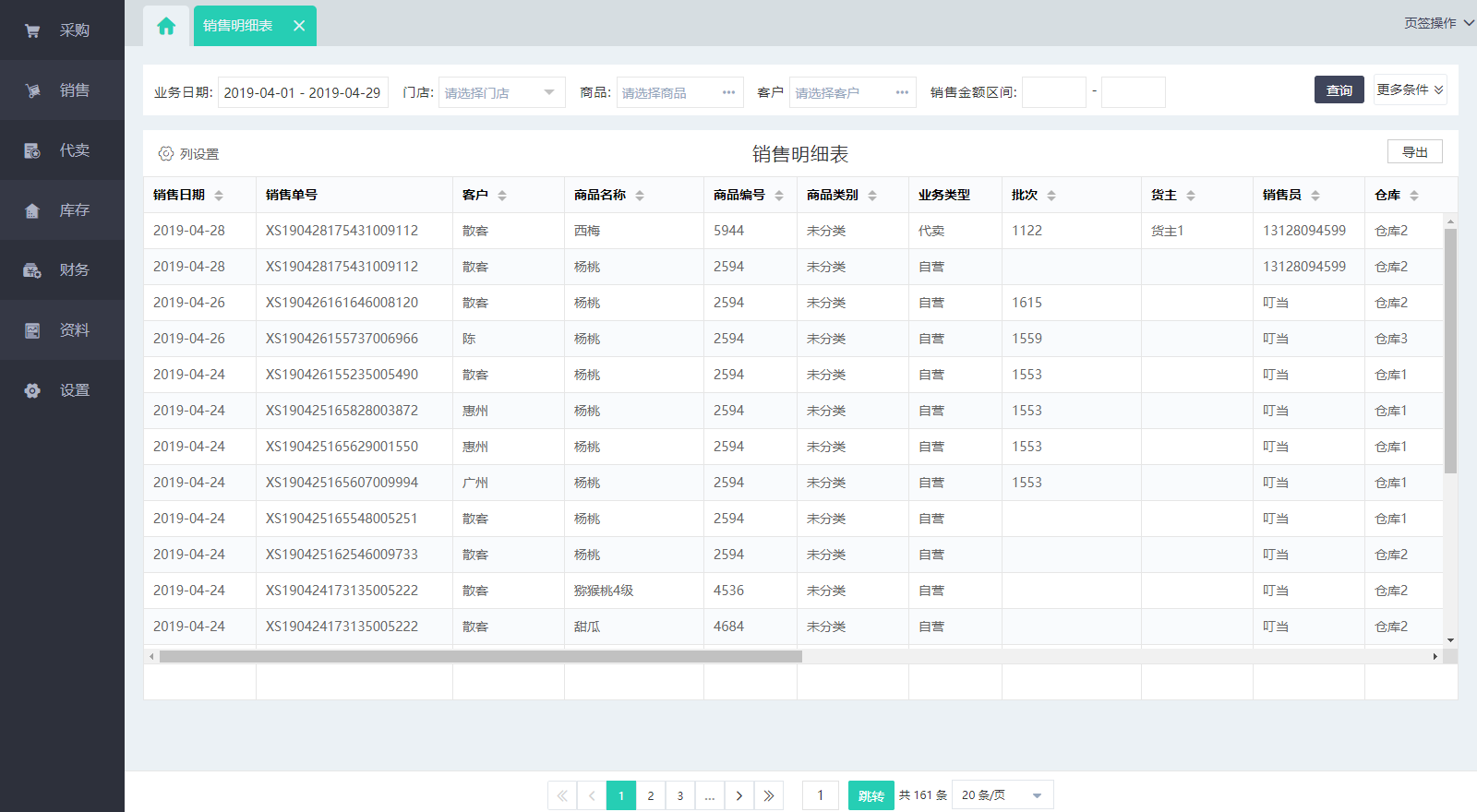The width and height of the screenshot is (1477, 812).
Task: Sort by 批次 column arrows
Action: point(1051,196)
